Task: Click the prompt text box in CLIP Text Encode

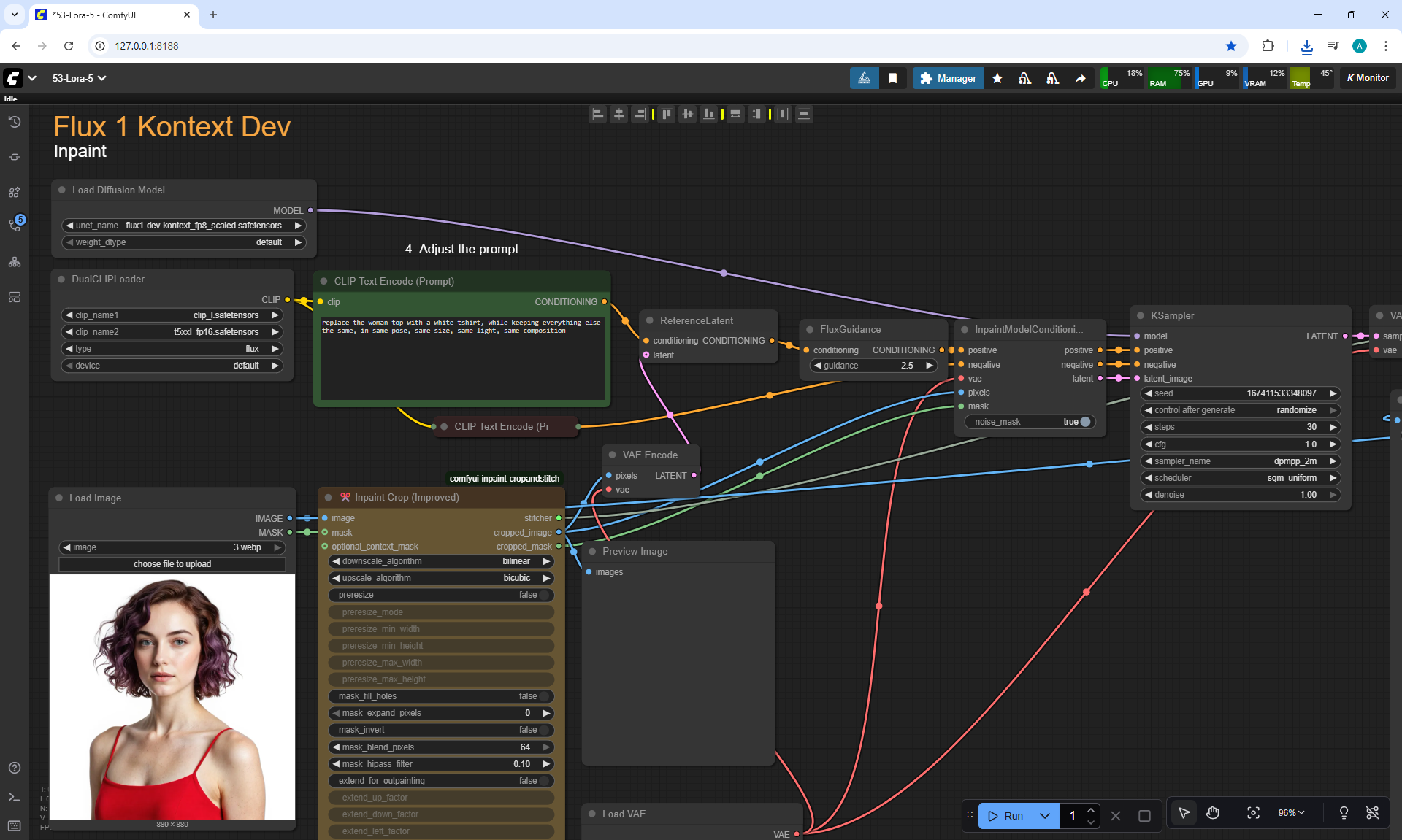Action: (461, 358)
